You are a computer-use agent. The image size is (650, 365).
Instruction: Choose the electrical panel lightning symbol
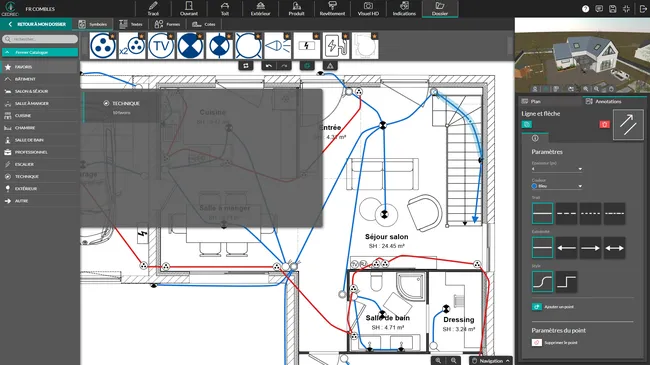[x=307, y=46]
